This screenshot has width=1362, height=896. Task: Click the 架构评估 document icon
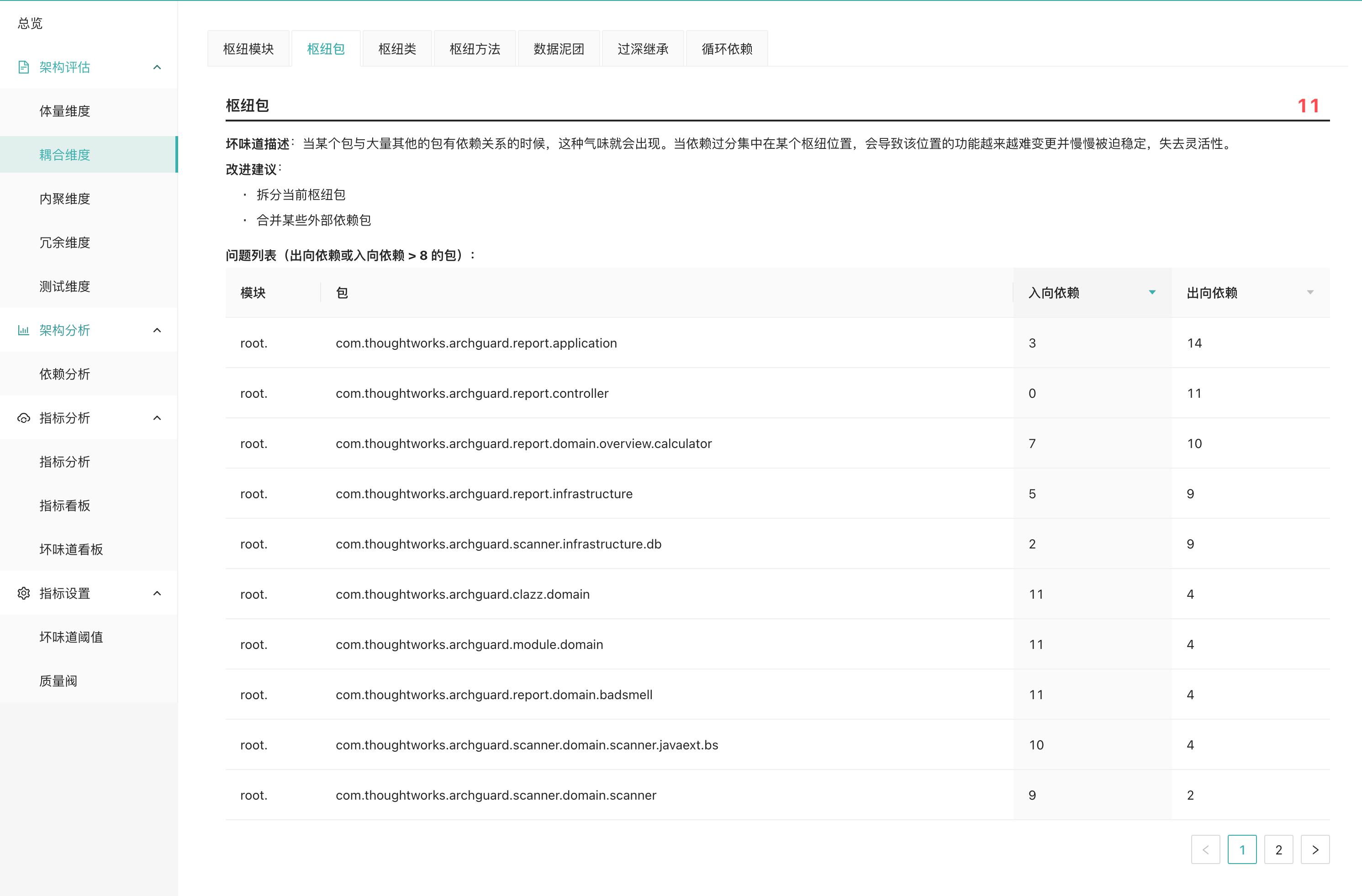(x=23, y=68)
